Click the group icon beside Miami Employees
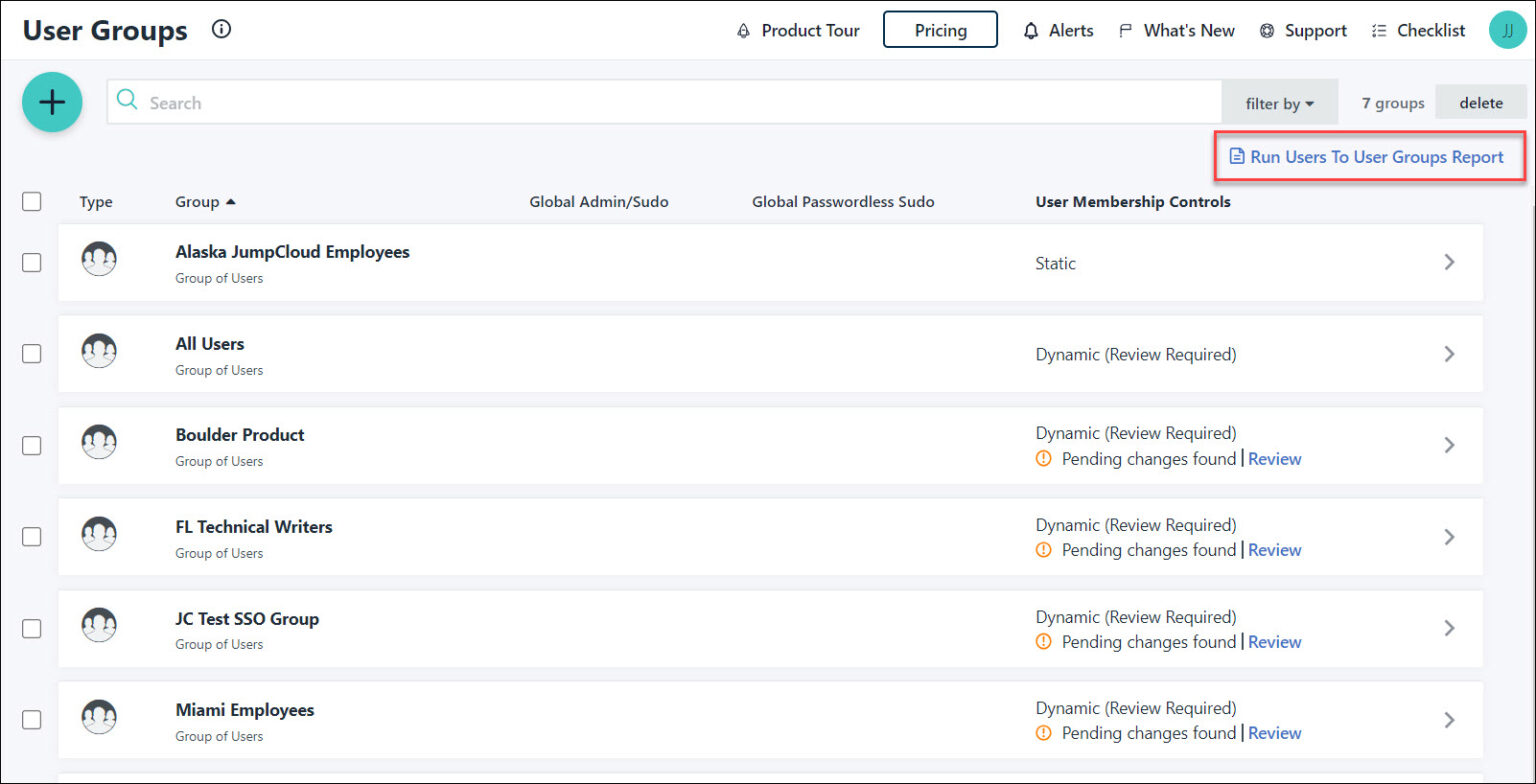 click(99, 716)
